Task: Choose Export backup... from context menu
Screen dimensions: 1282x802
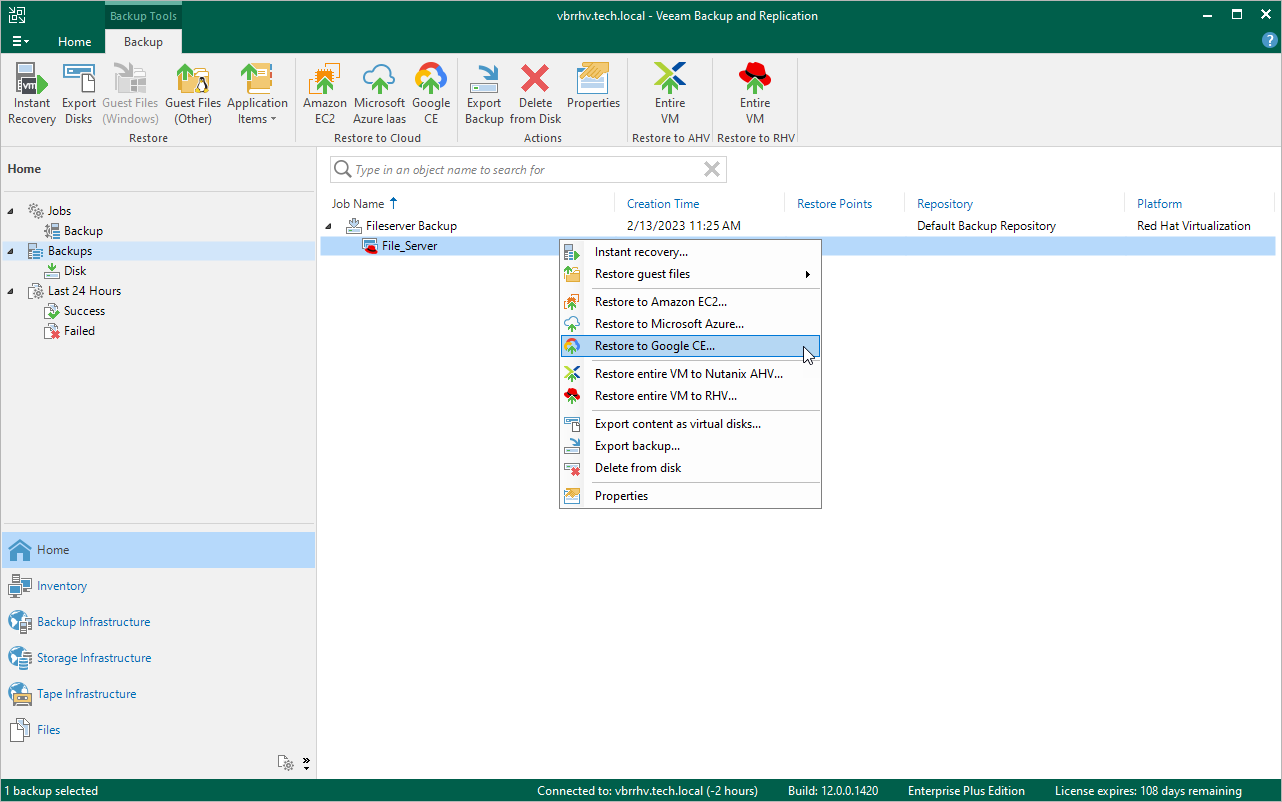Action: [690, 446]
